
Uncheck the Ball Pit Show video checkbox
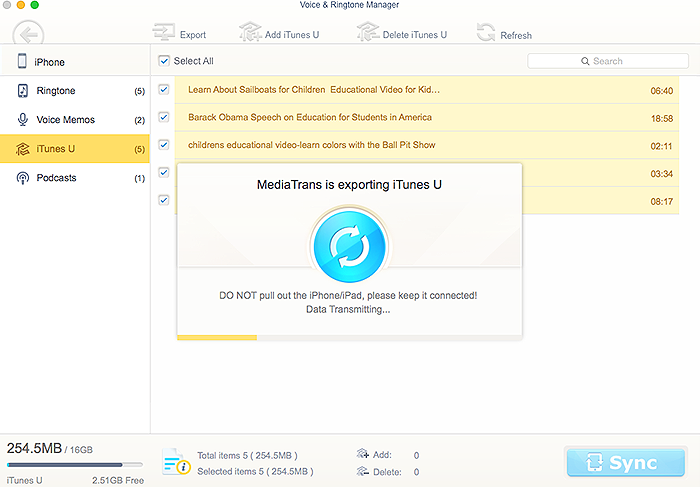click(x=164, y=145)
